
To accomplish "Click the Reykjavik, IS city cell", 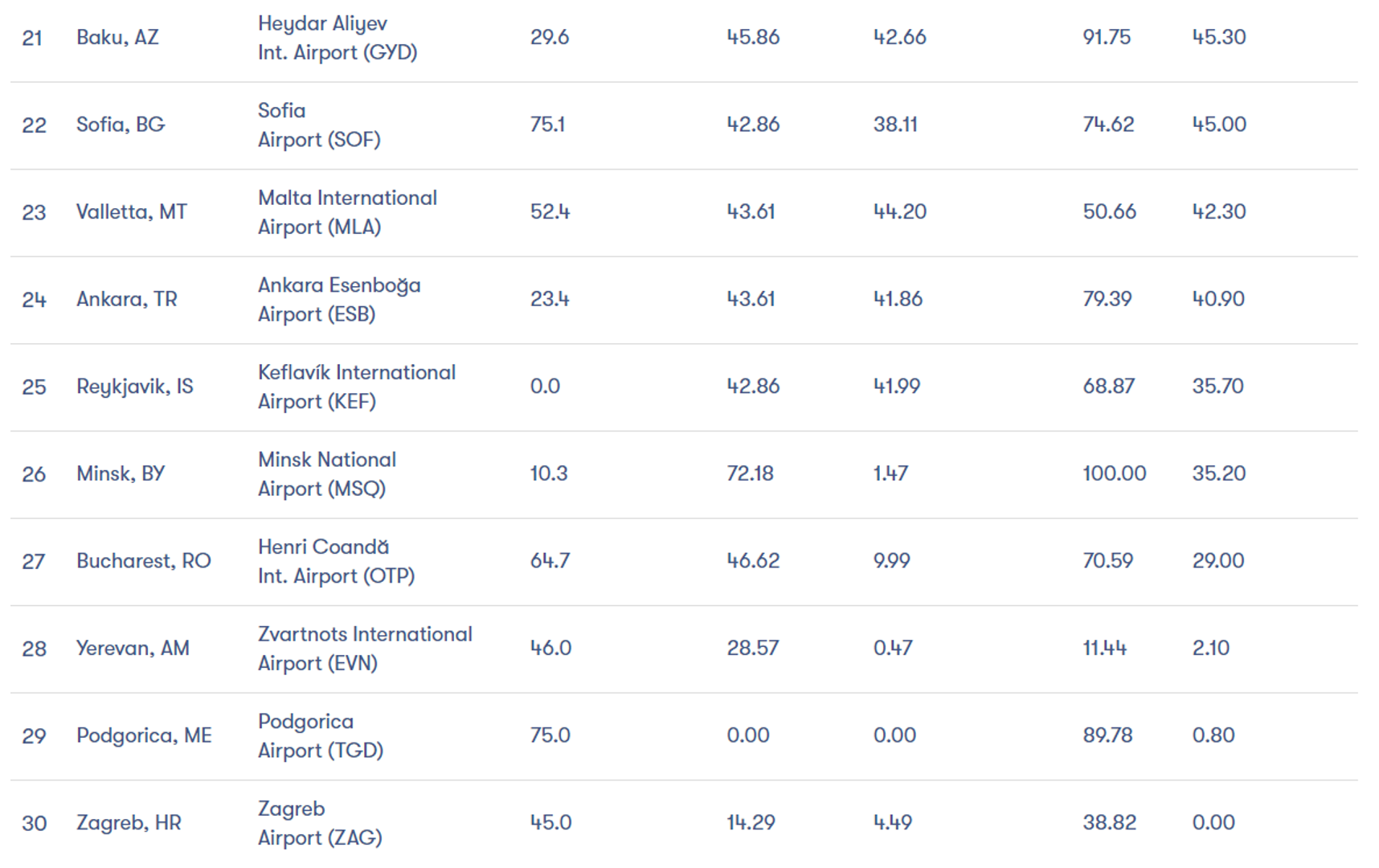I will coord(135,387).
